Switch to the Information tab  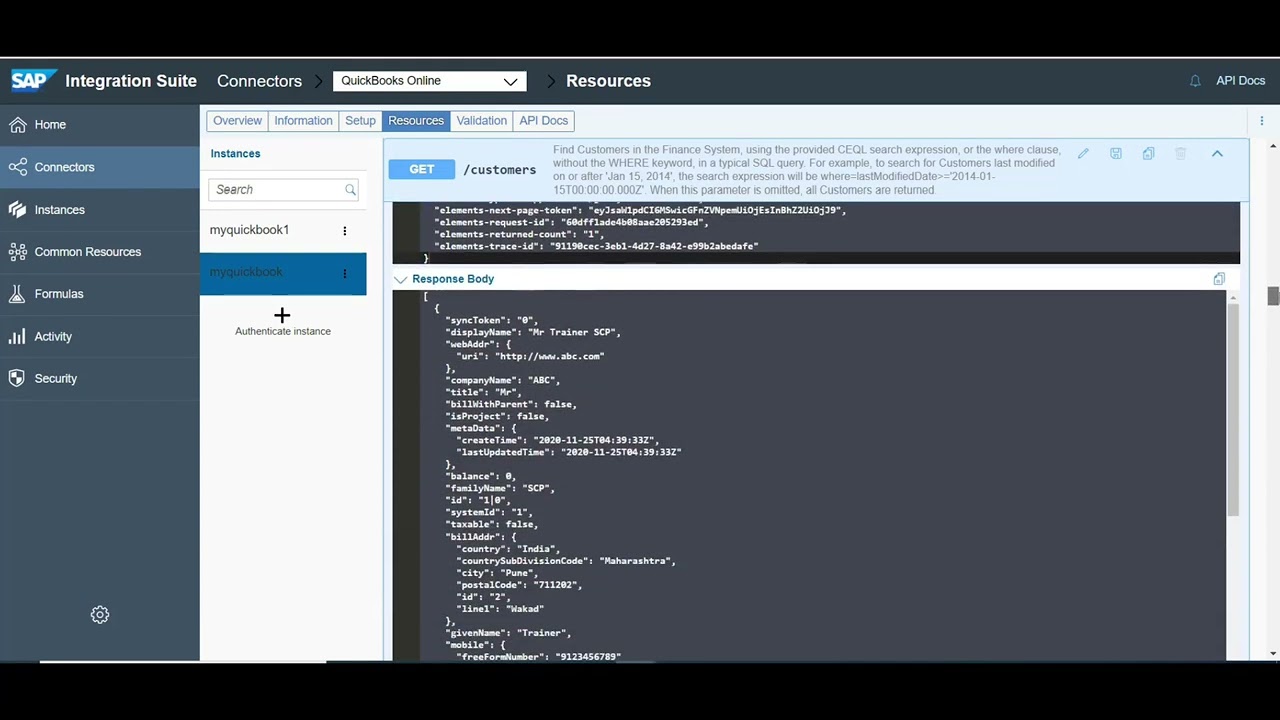(303, 121)
